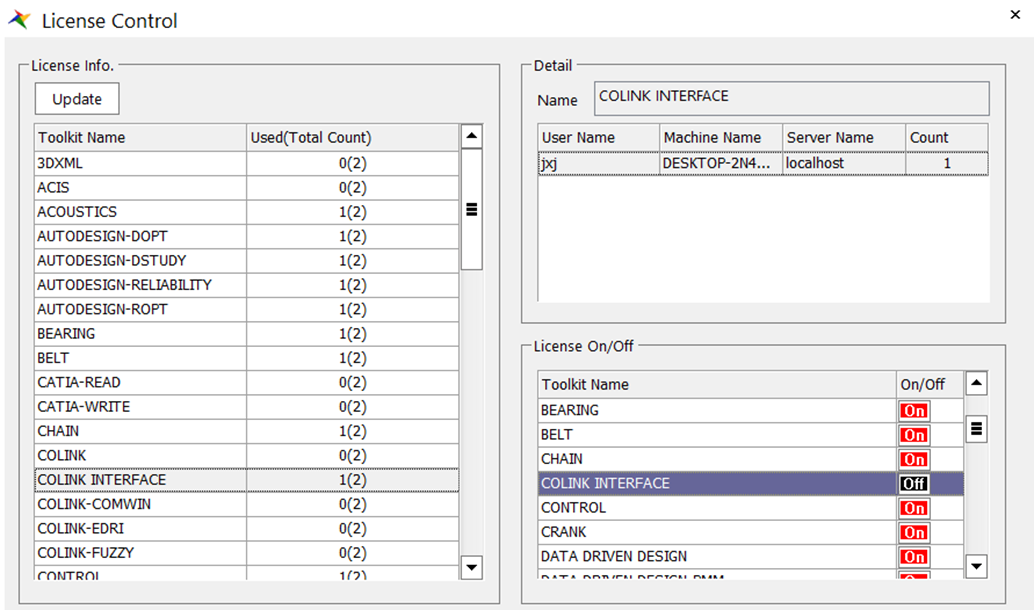Select AUTODESIGN-ROPT toolkit row

(247, 310)
